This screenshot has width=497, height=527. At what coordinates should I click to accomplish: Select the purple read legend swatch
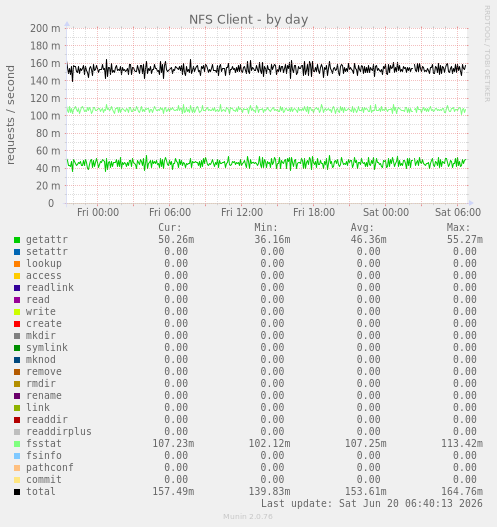[x=17, y=300]
